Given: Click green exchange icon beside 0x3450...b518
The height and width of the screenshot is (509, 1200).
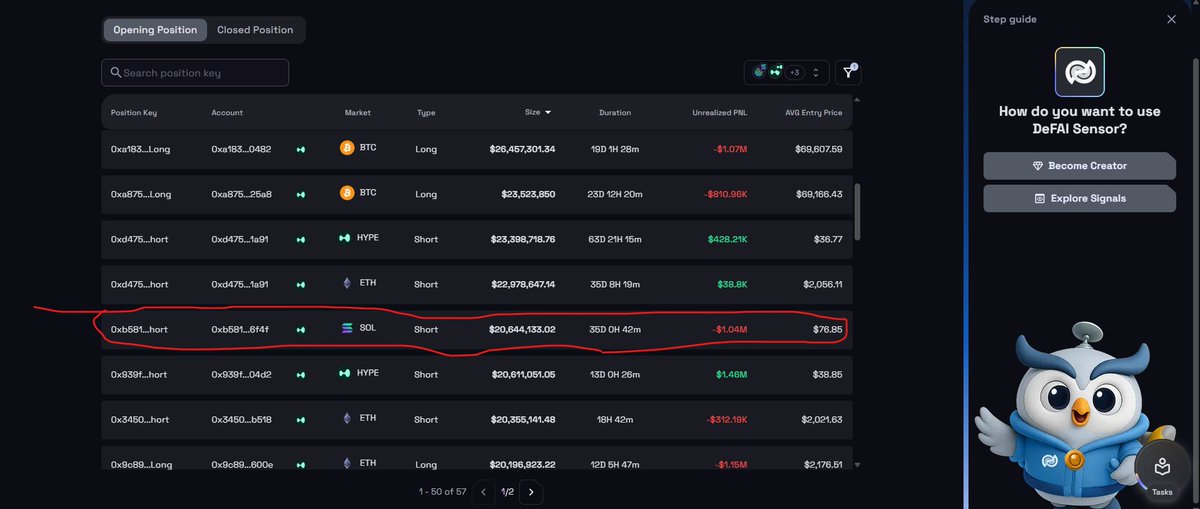Looking at the screenshot, I should click(300, 420).
